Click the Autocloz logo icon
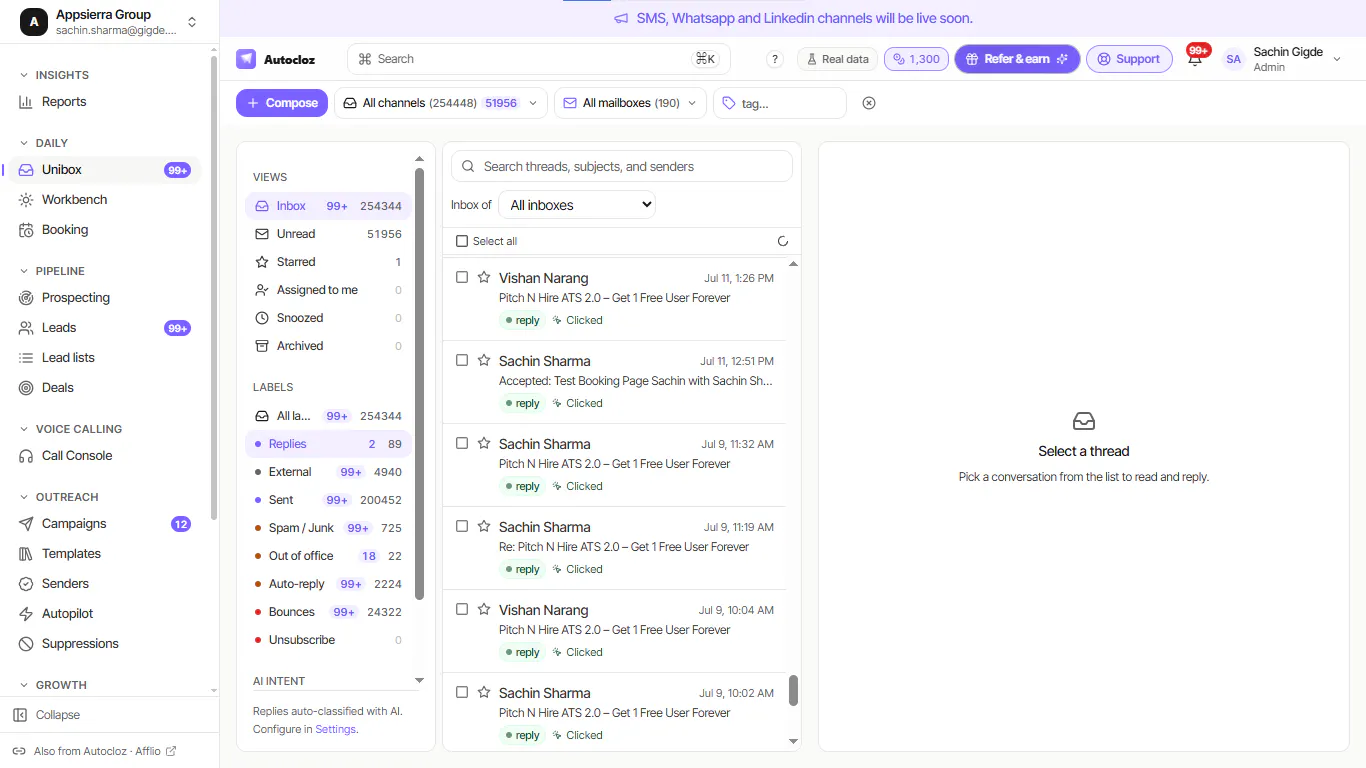 tap(246, 59)
